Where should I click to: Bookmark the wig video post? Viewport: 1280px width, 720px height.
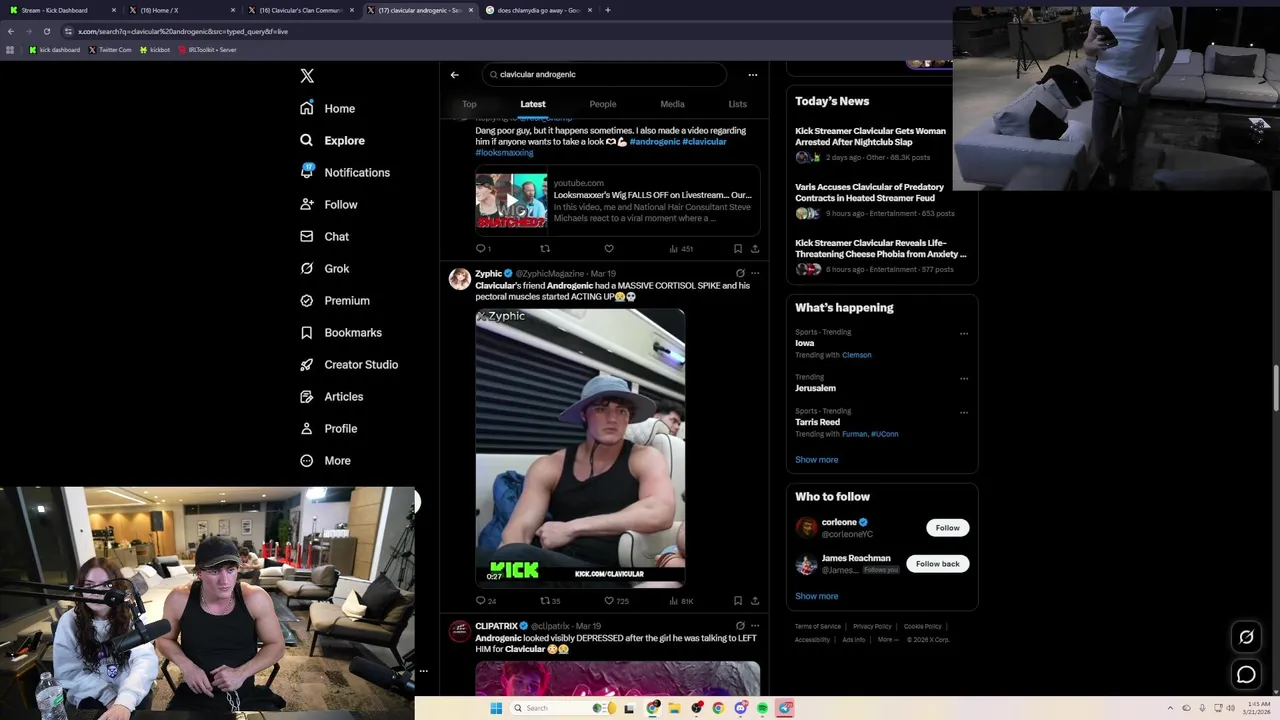pyautogui.click(x=738, y=249)
